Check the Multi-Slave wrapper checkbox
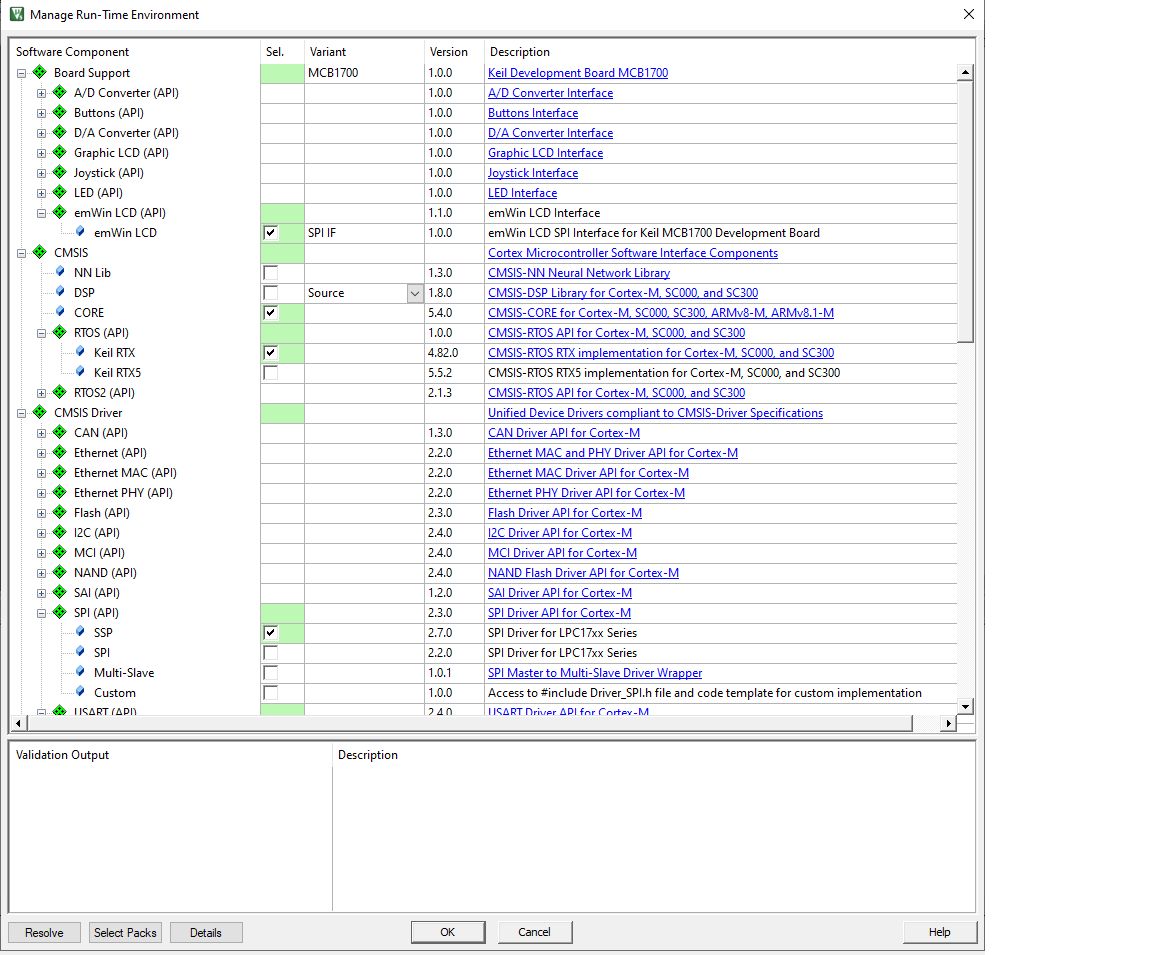The width and height of the screenshot is (1152, 955). tap(270, 672)
